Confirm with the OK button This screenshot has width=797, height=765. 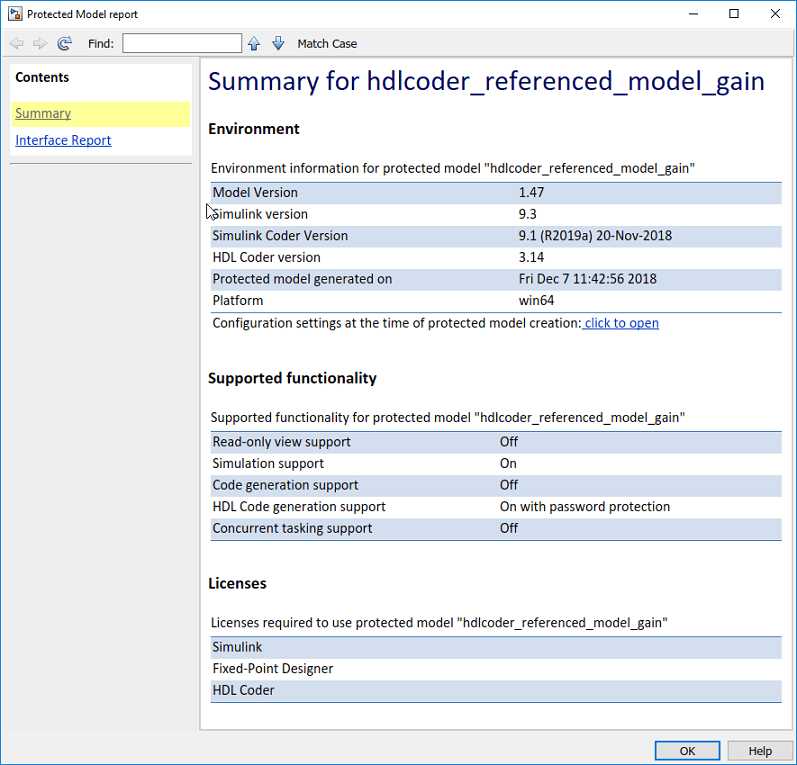pyautogui.click(x=687, y=751)
